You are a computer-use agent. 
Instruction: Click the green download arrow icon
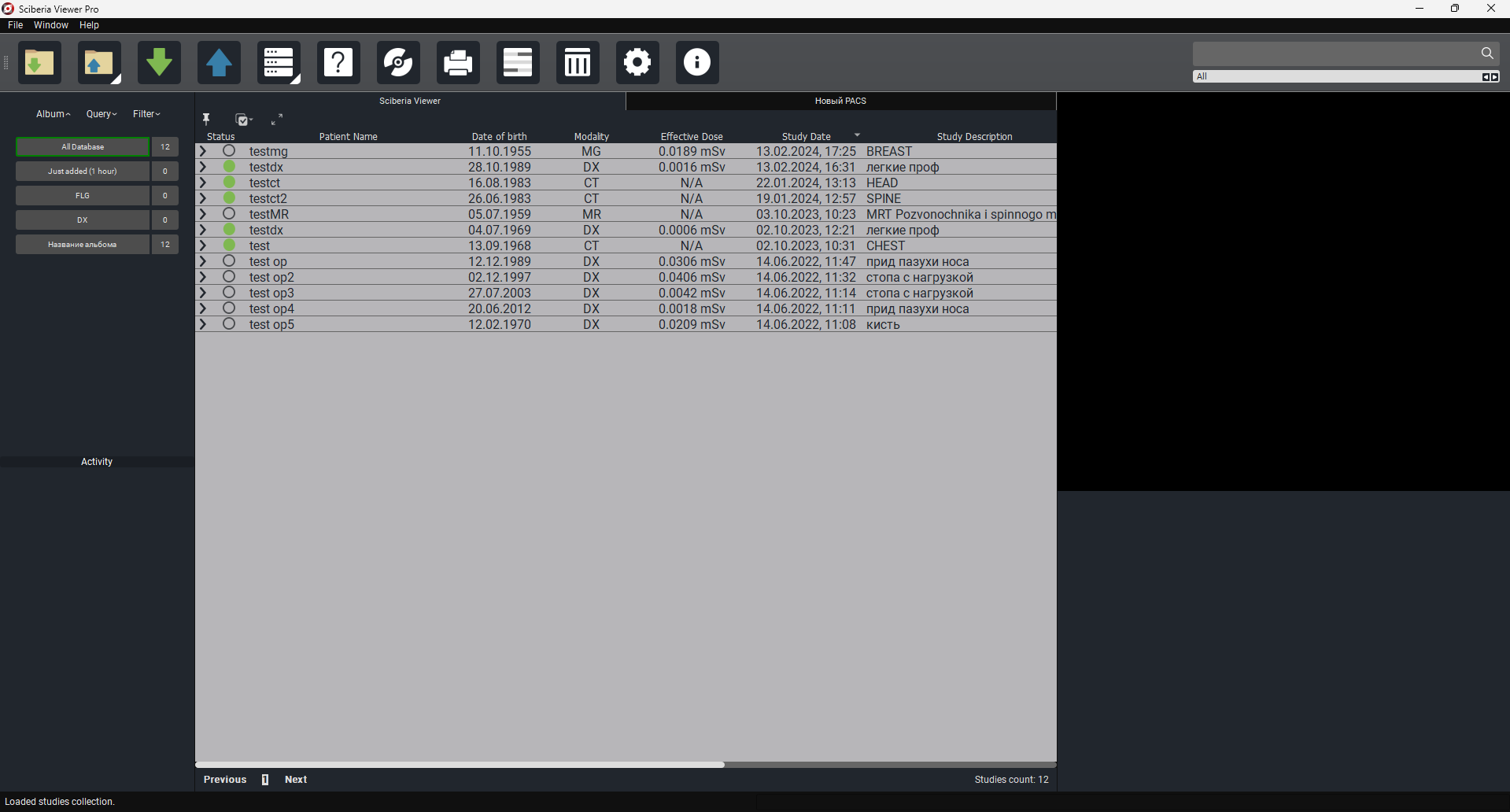point(159,62)
